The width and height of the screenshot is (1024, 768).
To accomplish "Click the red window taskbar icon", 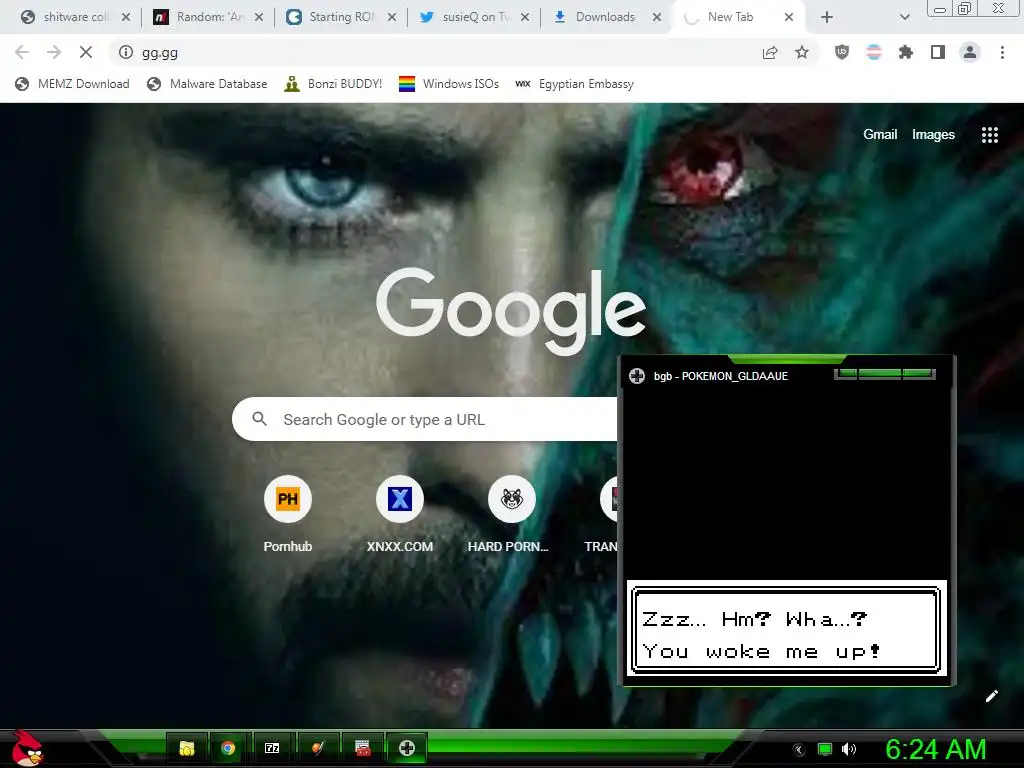I will tap(362, 748).
